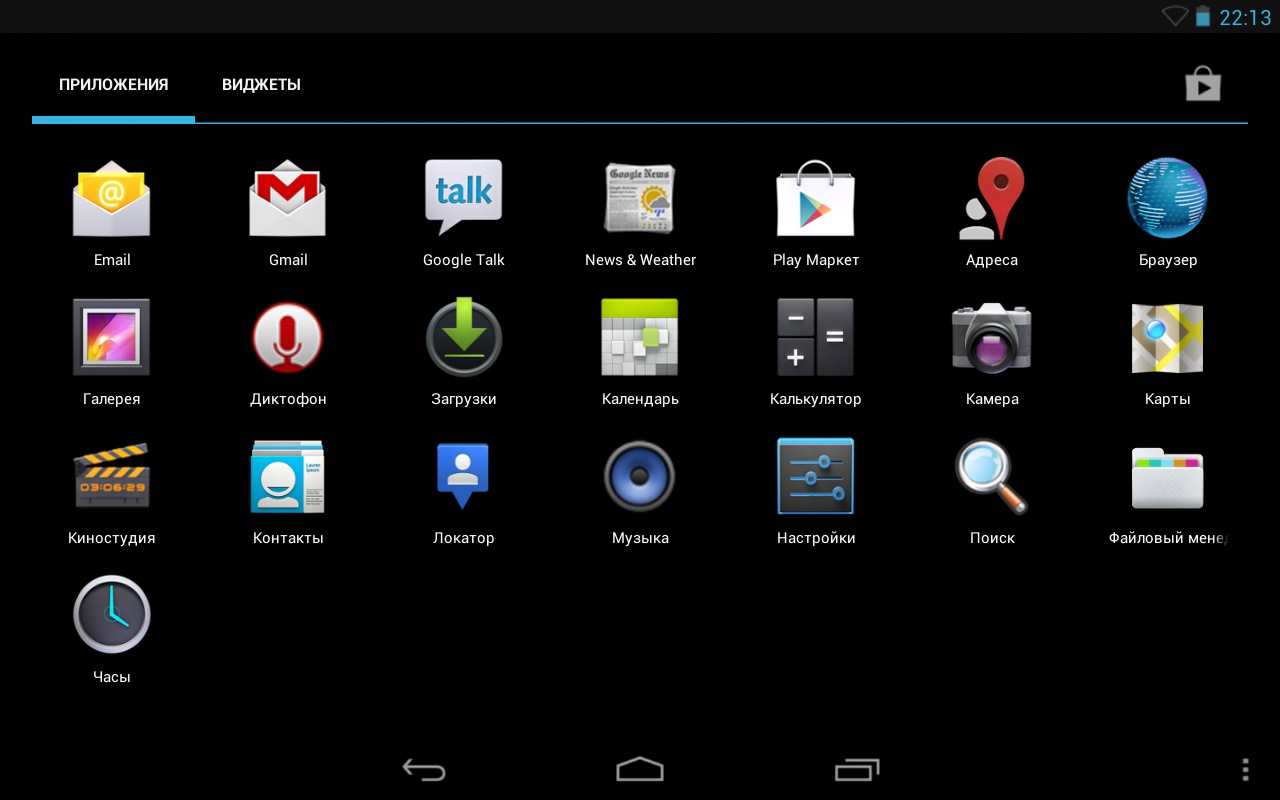1280x800 pixels.
Task: Launch the Браузер globe icon
Action: (x=1167, y=198)
